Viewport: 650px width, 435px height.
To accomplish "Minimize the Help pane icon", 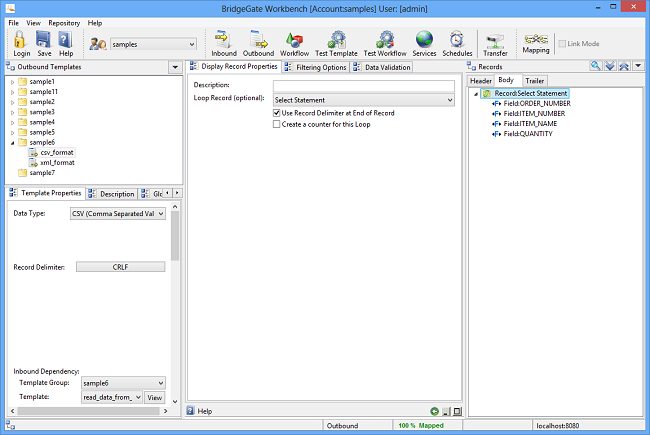I will click(446, 411).
